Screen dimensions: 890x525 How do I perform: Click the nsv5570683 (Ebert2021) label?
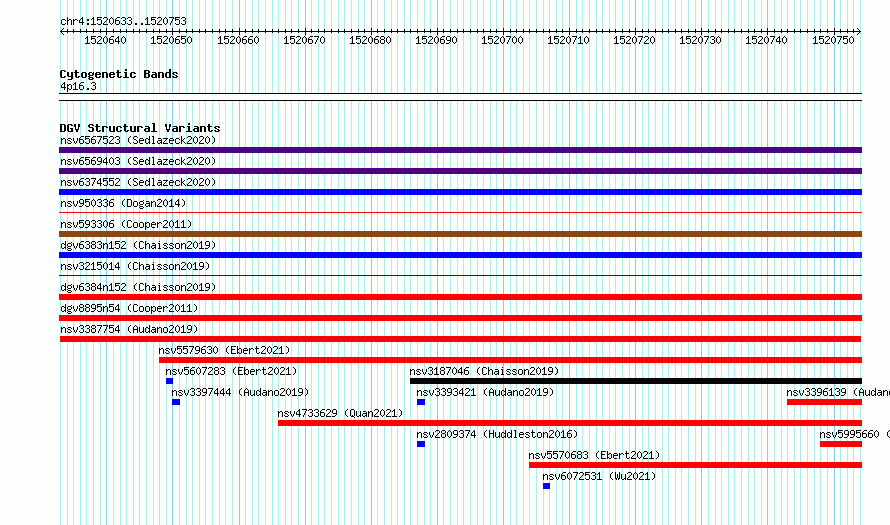click(594, 455)
